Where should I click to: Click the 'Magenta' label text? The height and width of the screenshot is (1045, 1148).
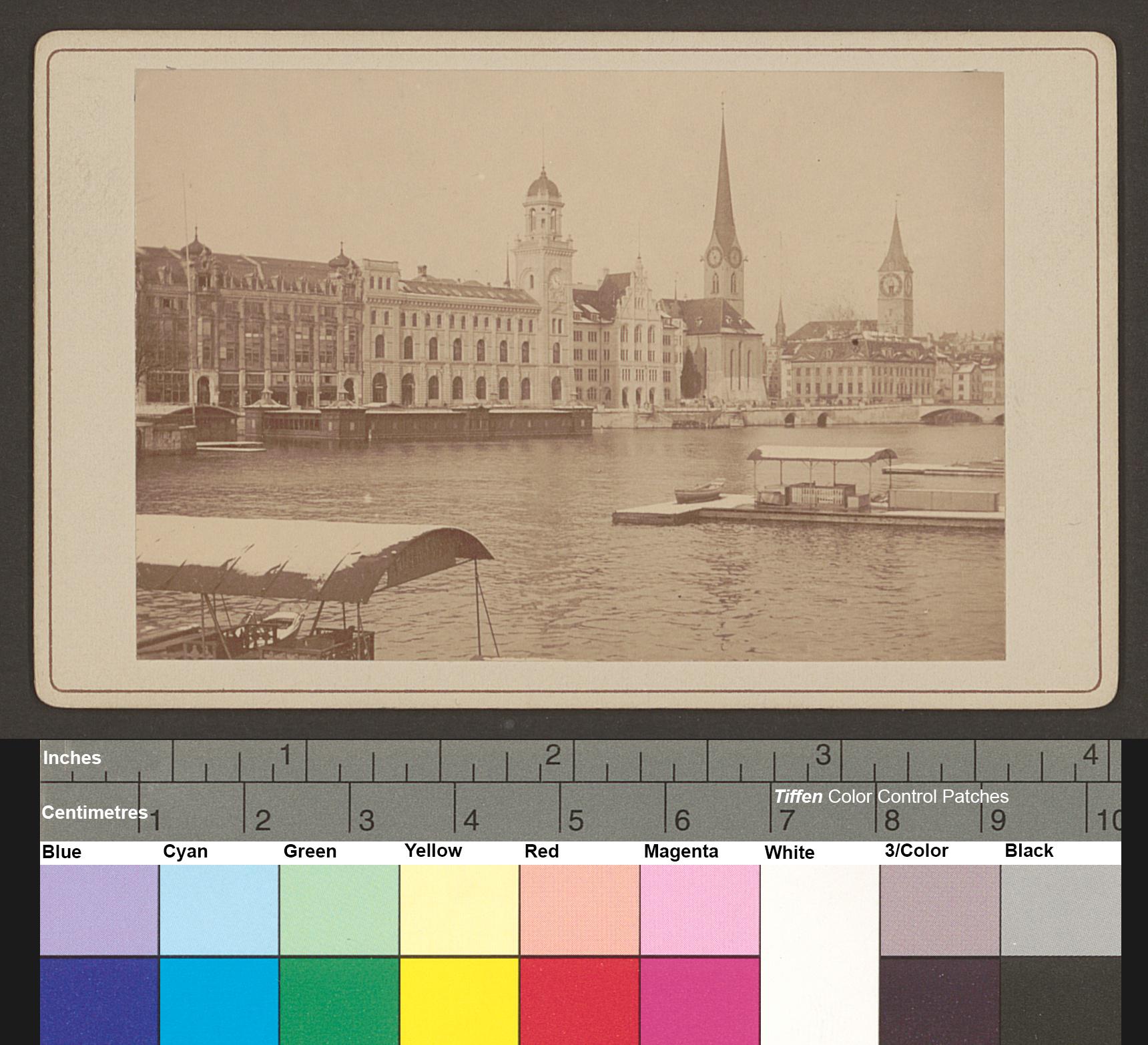point(681,852)
